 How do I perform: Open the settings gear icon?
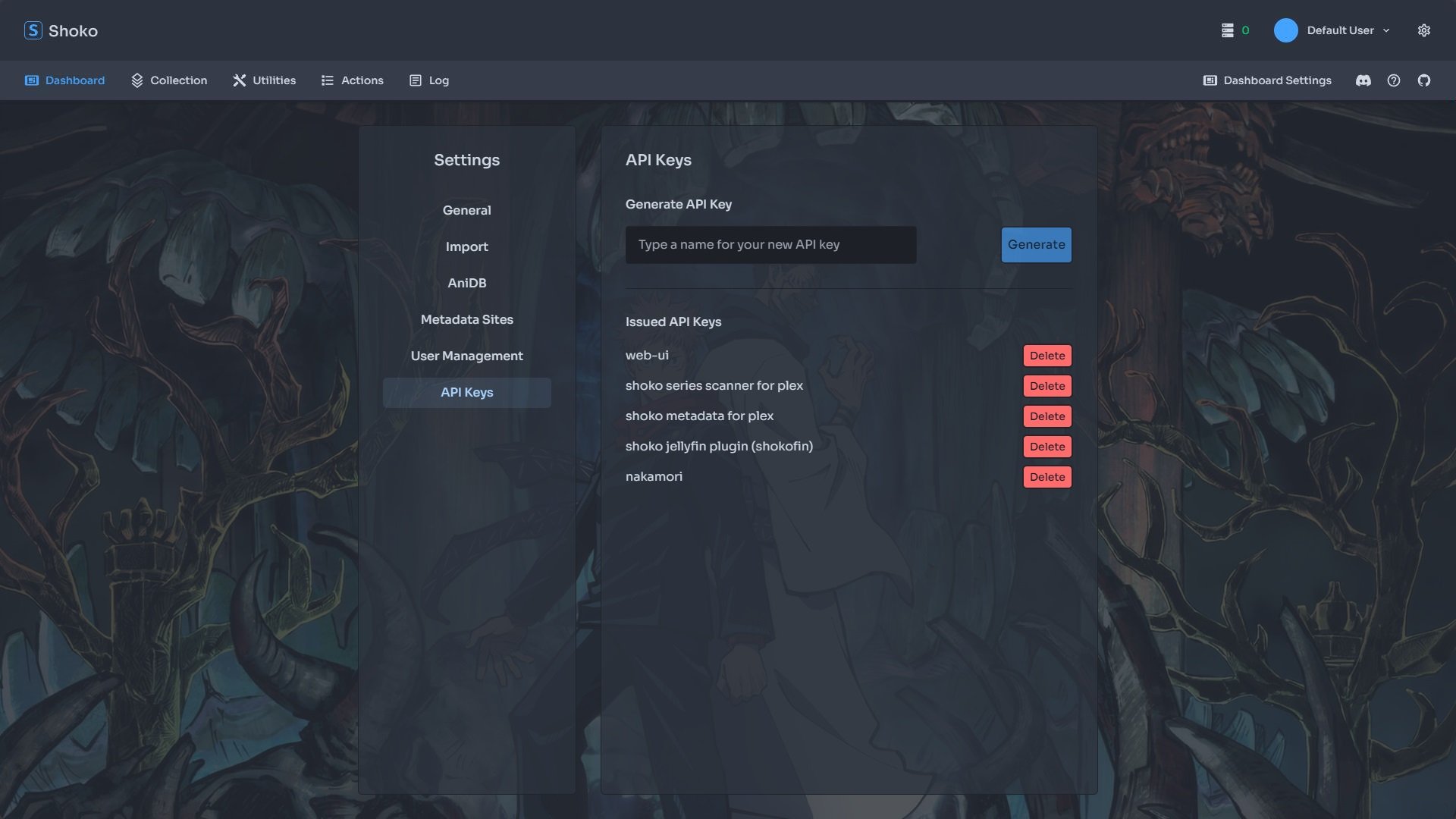pyautogui.click(x=1423, y=30)
